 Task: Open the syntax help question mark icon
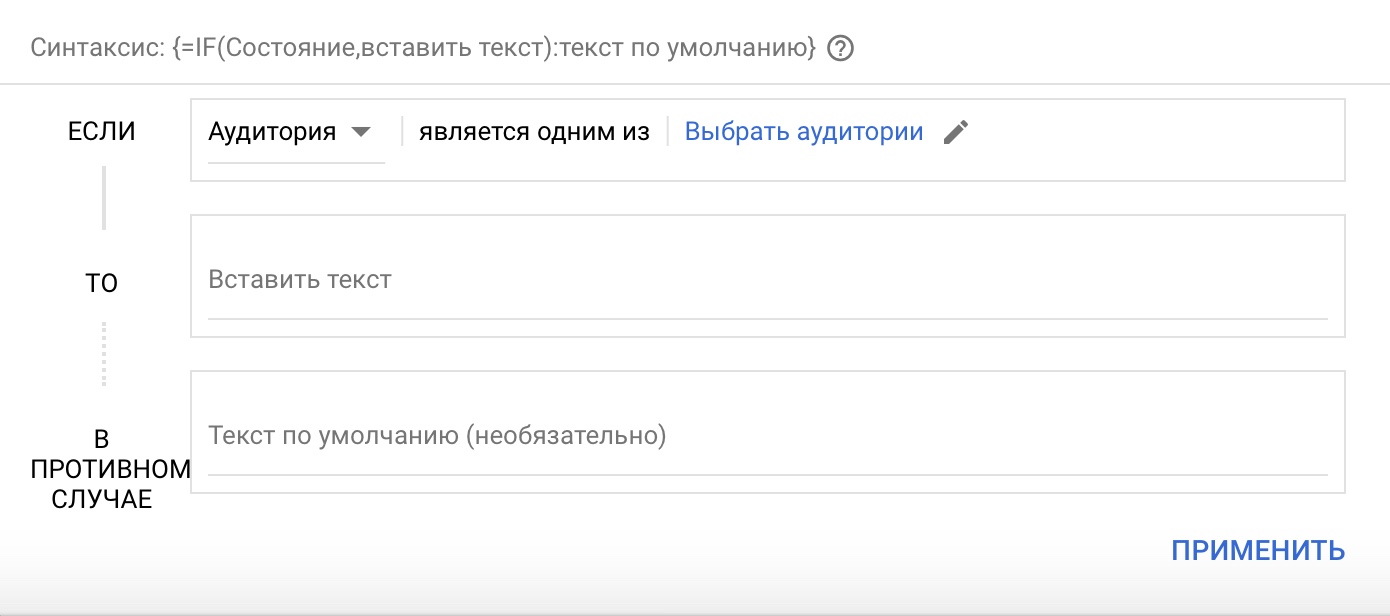pyautogui.click(x=842, y=48)
